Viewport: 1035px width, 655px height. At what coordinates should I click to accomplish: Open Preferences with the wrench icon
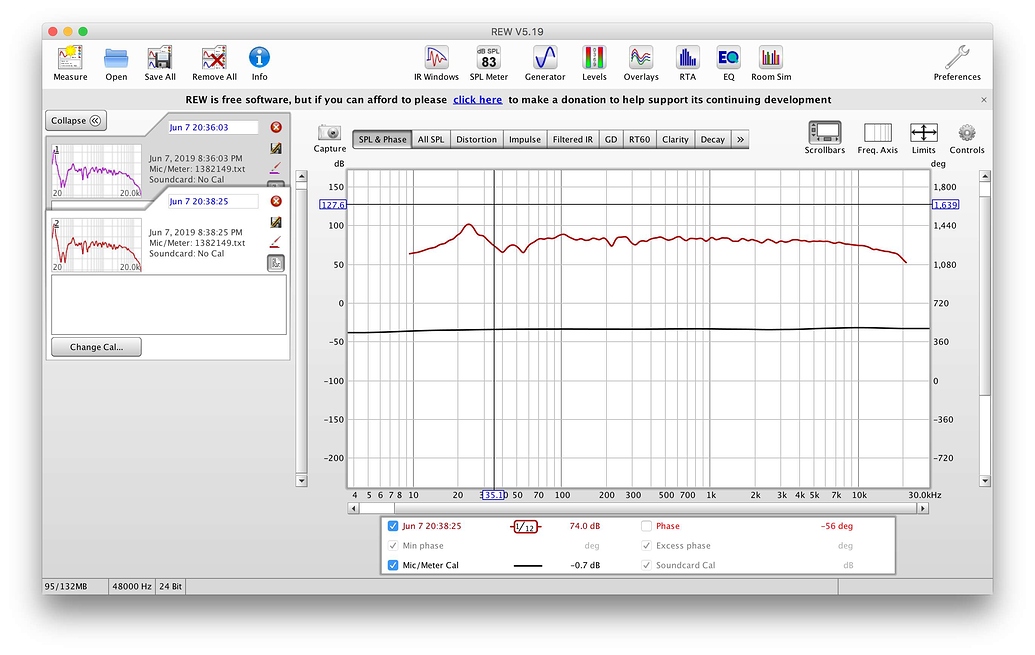click(956, 58)
